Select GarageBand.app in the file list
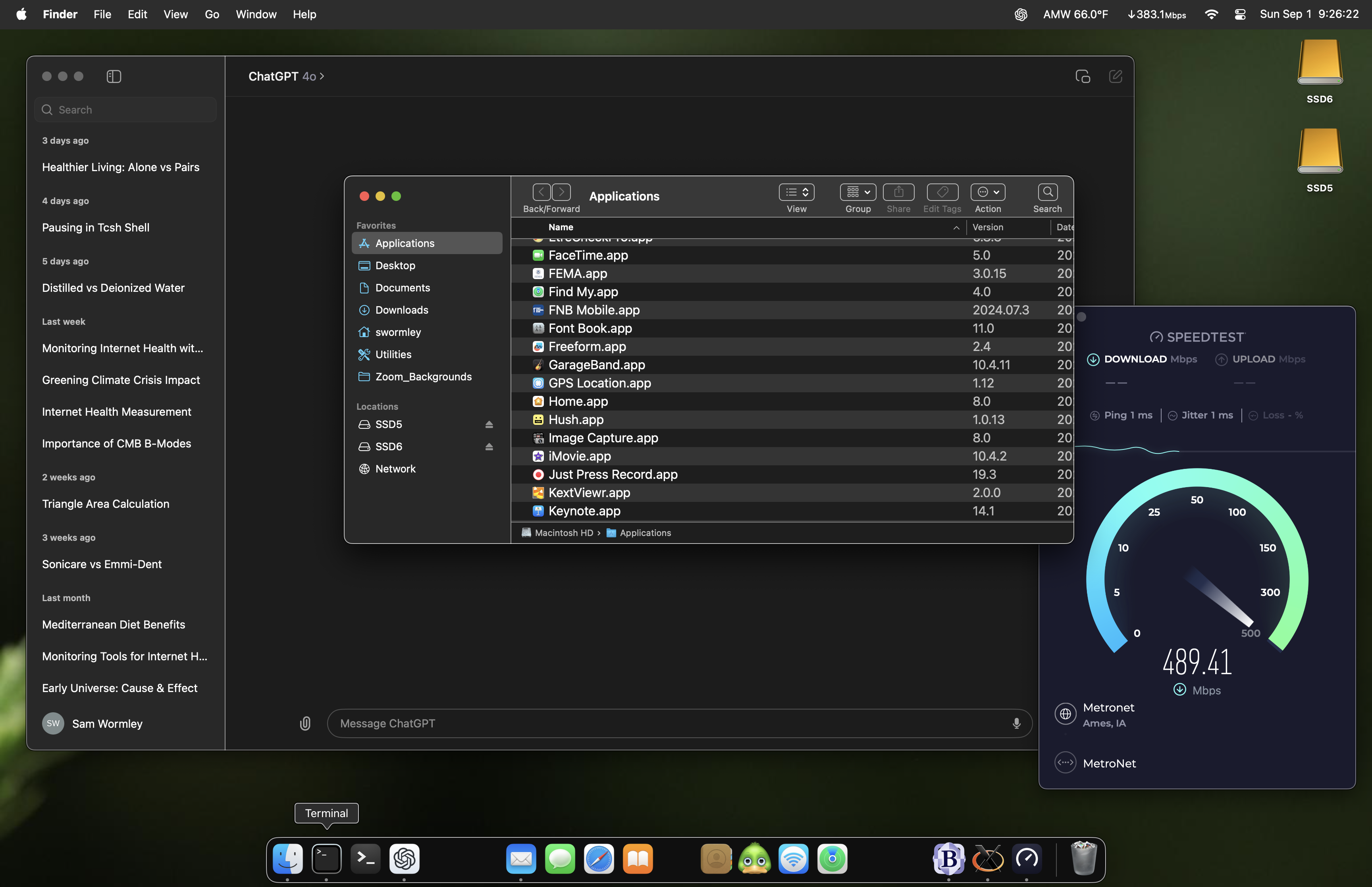Screen dimensions: 1372x887 pos(792,365)
